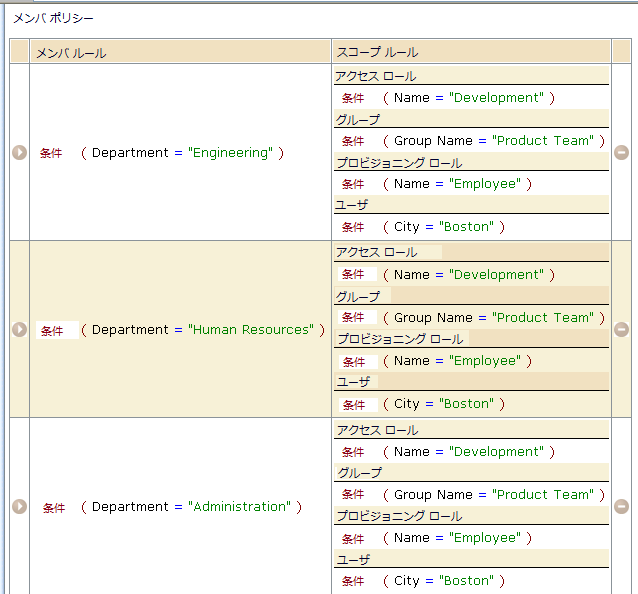This screenshot has height=594, width=638.
Task: Click the メンバ ポリシー section title
Action: (54, 18)
